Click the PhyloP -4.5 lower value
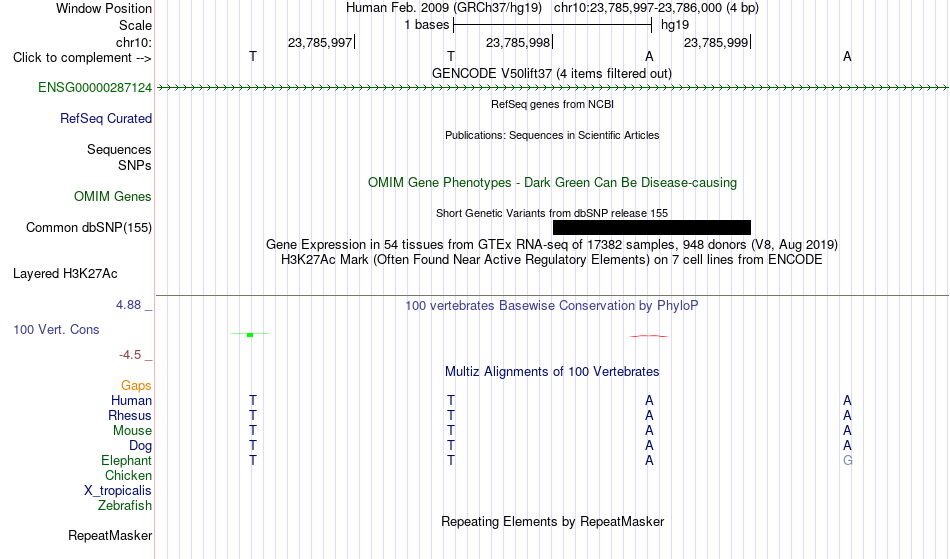This screenshot has width=950, height=559. (x=130, y=355)
